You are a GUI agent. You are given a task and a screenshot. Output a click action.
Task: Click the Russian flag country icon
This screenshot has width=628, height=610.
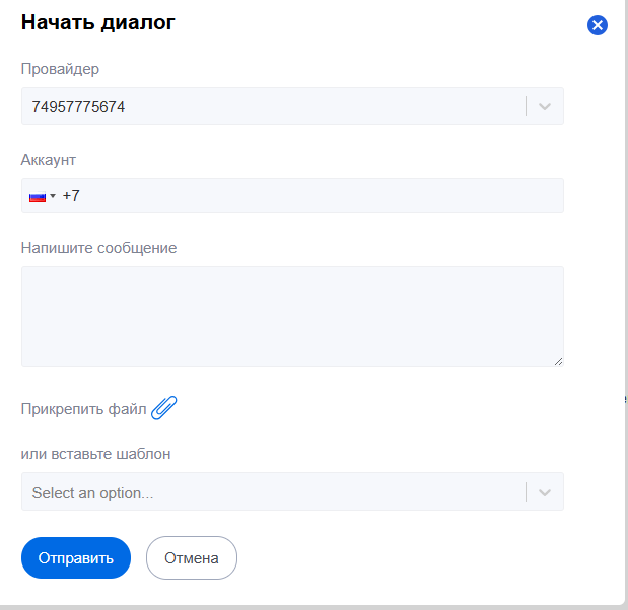click(x=37, y=196)
